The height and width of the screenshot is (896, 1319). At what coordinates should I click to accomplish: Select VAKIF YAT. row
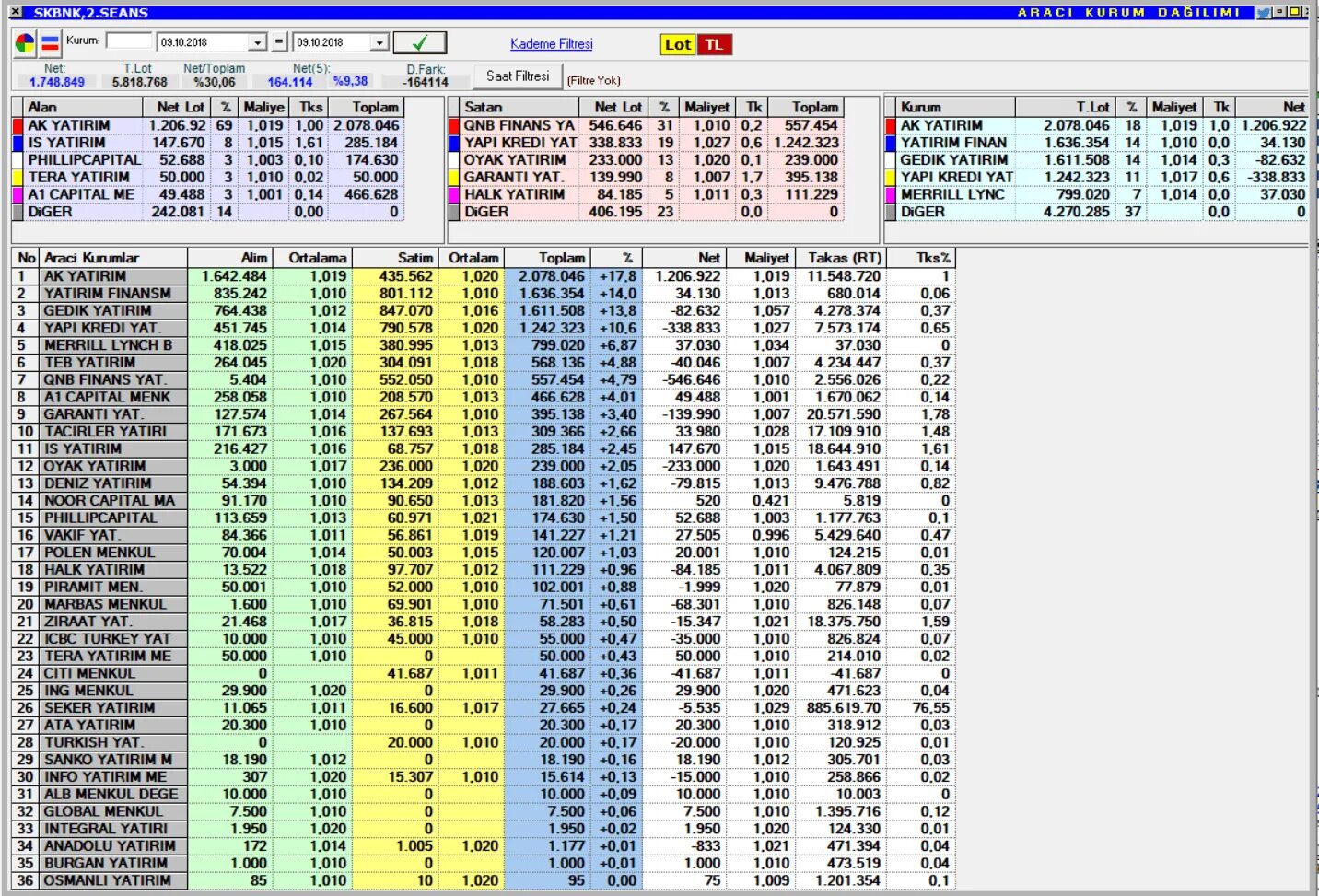coord(483,535)
